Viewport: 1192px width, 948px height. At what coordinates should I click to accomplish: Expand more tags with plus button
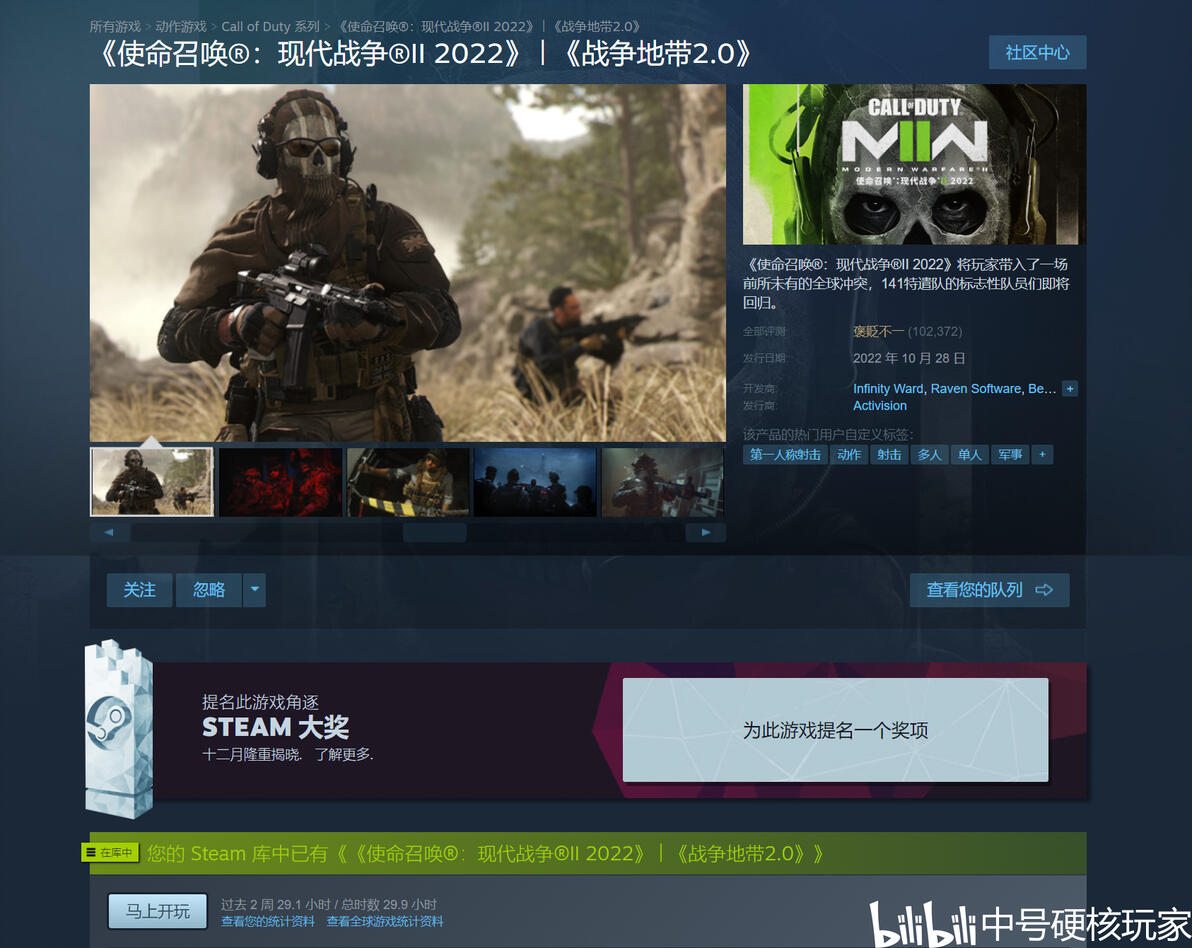[x=1042, y=455]
